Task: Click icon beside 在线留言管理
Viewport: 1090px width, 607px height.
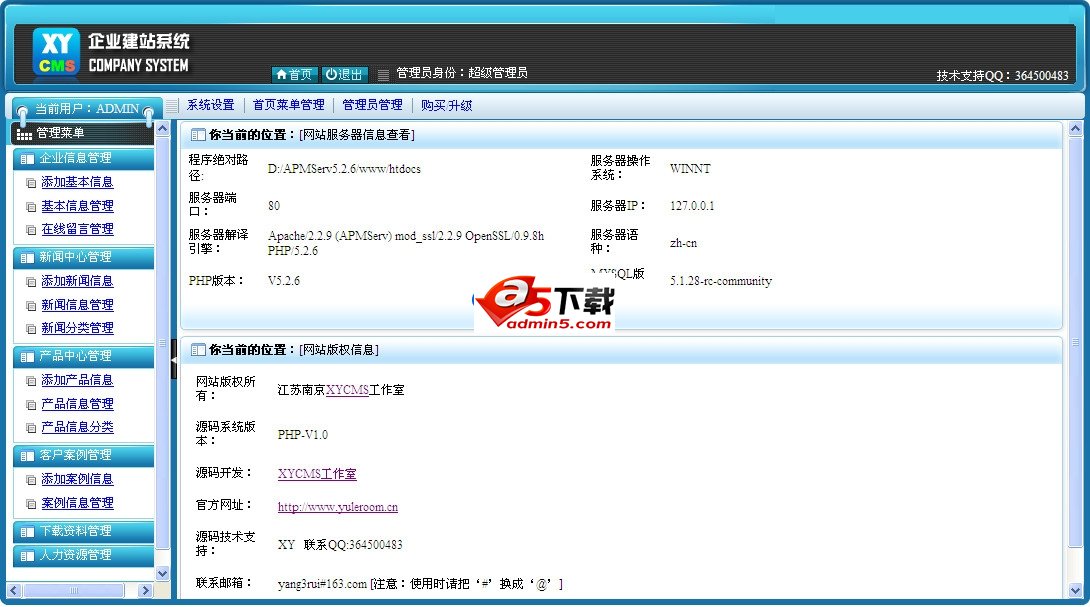Action: [x=31, y=230]
